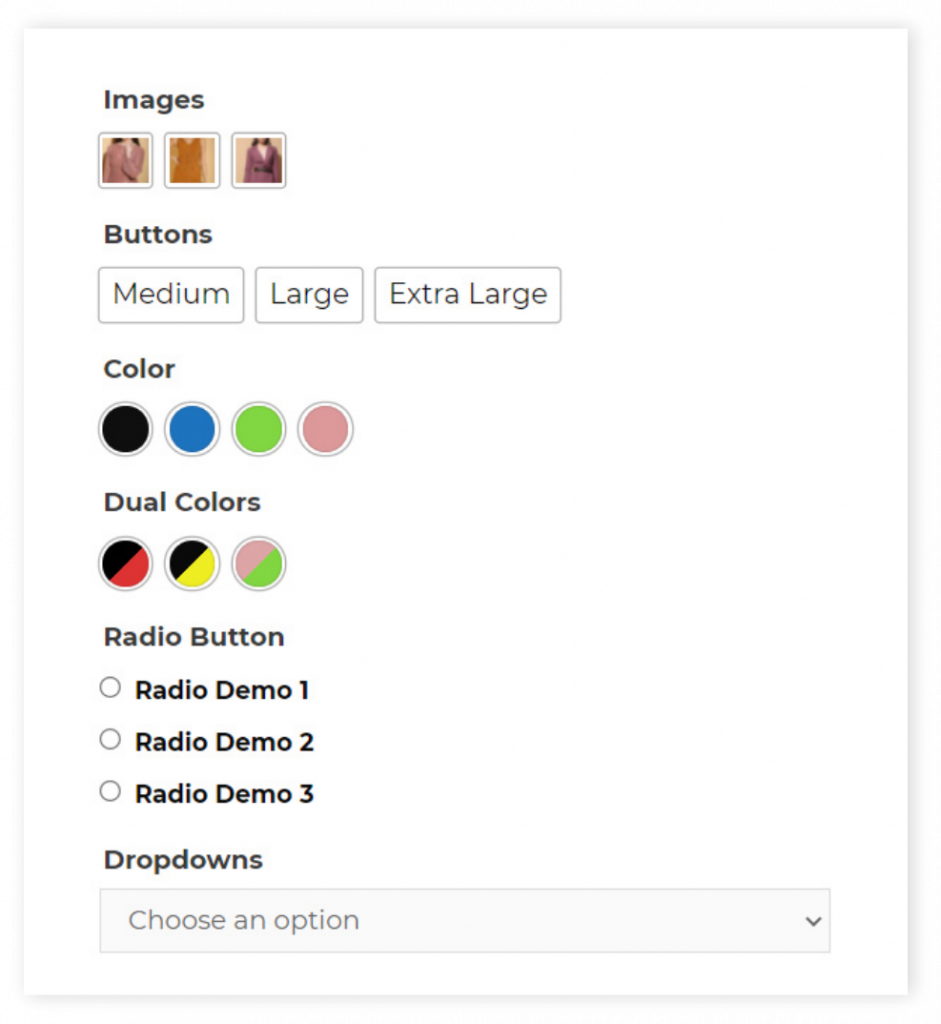
Task: Enable the Radio Demo 1 radio button
Action: click(x=110, y=687)
